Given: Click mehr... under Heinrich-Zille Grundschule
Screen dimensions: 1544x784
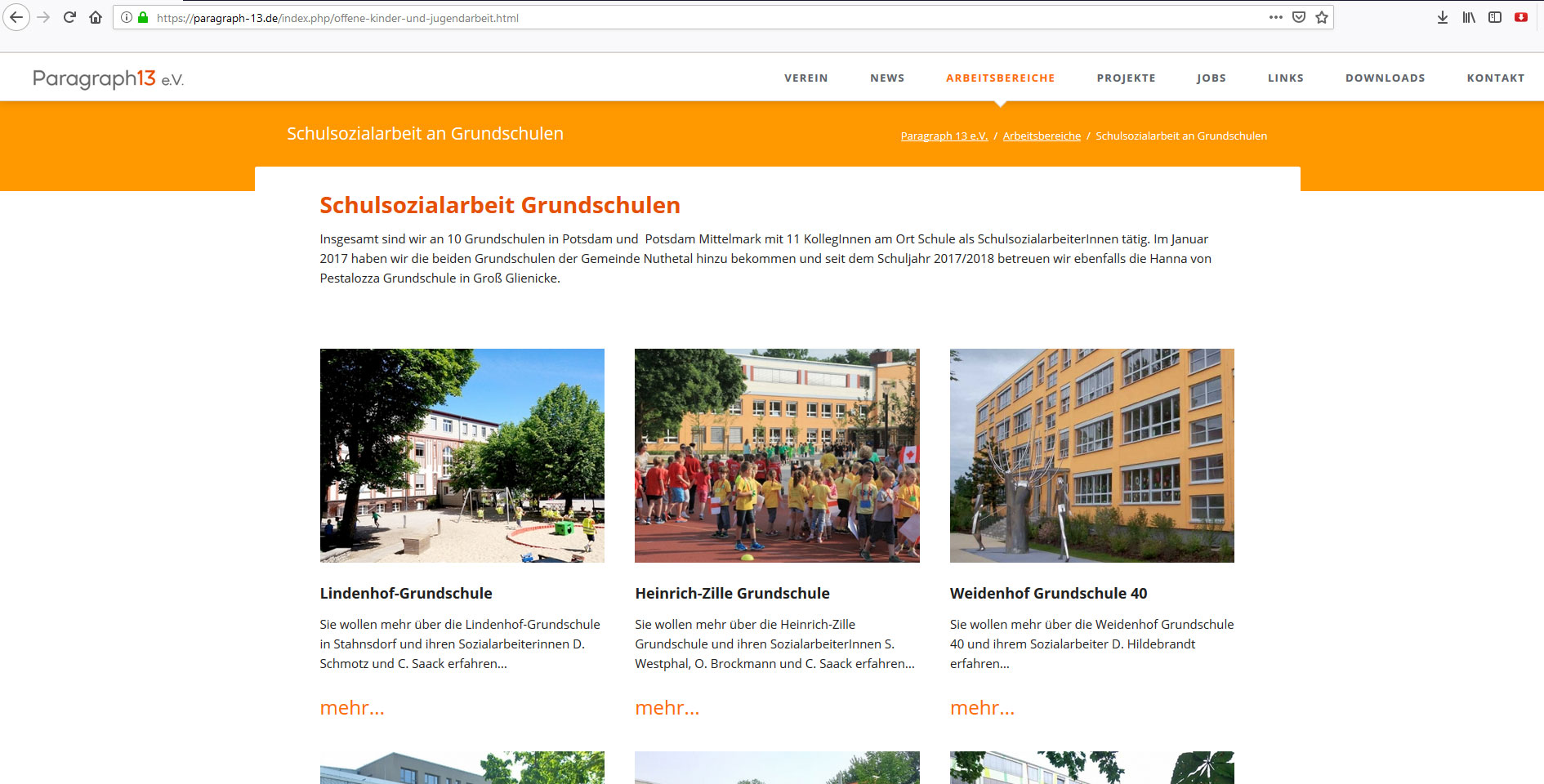Looking at the screenshot, I should pyautogui.click(x=667, y=708).
